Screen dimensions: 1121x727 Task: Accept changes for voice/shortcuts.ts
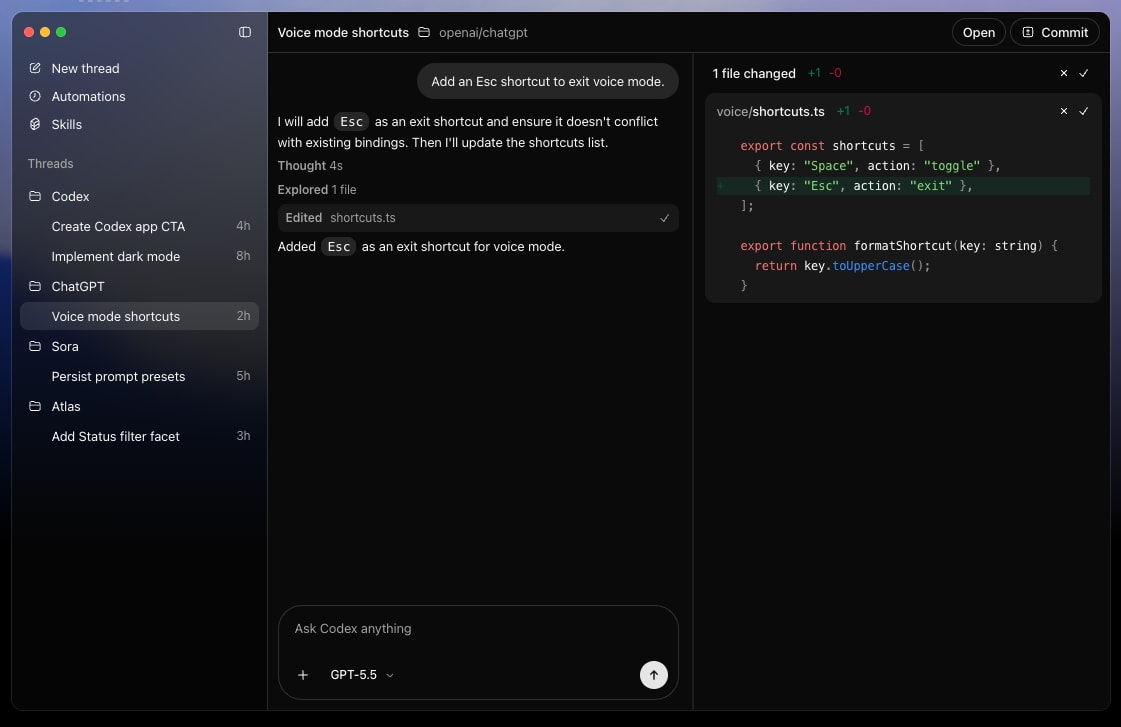coord(1084,111)
